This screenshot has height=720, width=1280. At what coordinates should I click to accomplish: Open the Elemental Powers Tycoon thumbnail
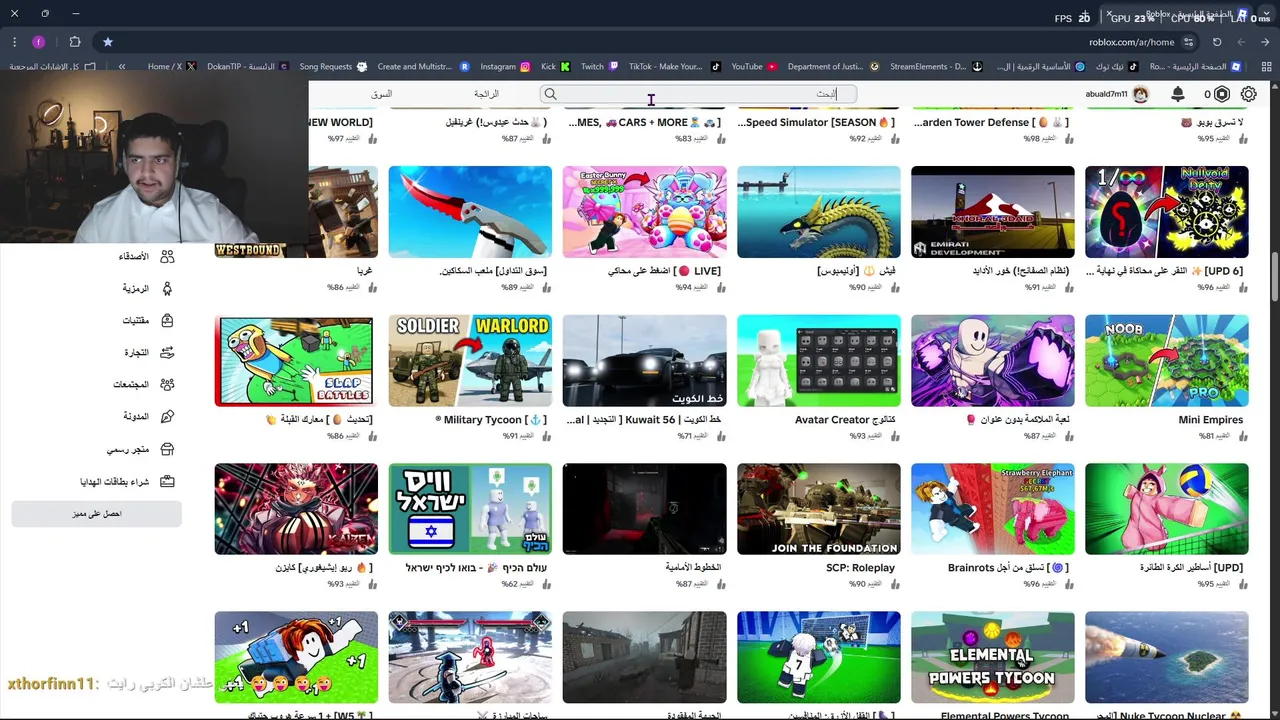coord(993,658)
